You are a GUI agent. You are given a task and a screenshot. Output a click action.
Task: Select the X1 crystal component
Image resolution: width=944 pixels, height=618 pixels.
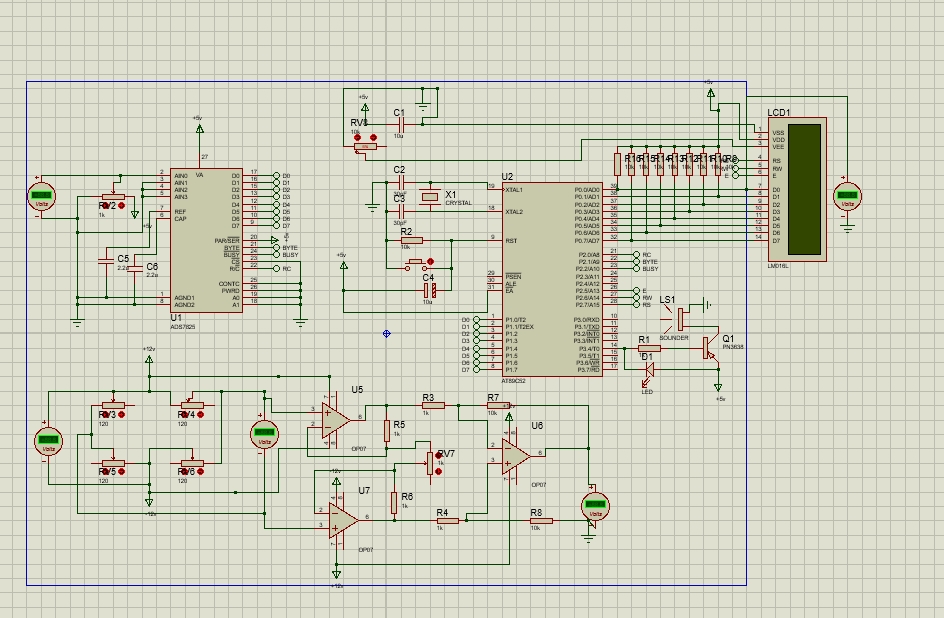430,197
